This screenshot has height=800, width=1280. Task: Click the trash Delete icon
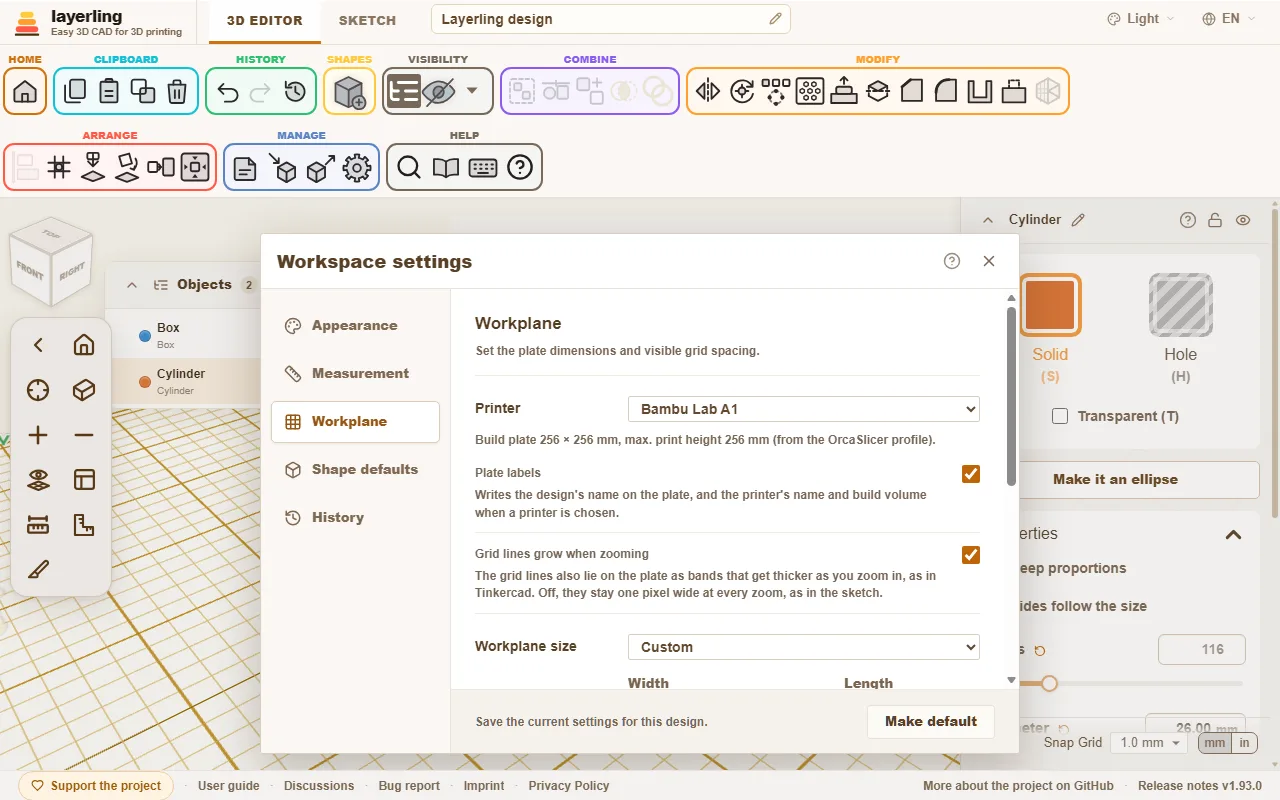177,92
